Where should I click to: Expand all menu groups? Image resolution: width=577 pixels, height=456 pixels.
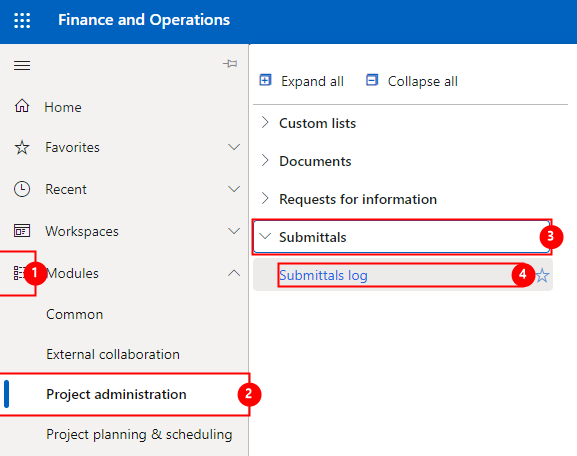click(301, 81)
